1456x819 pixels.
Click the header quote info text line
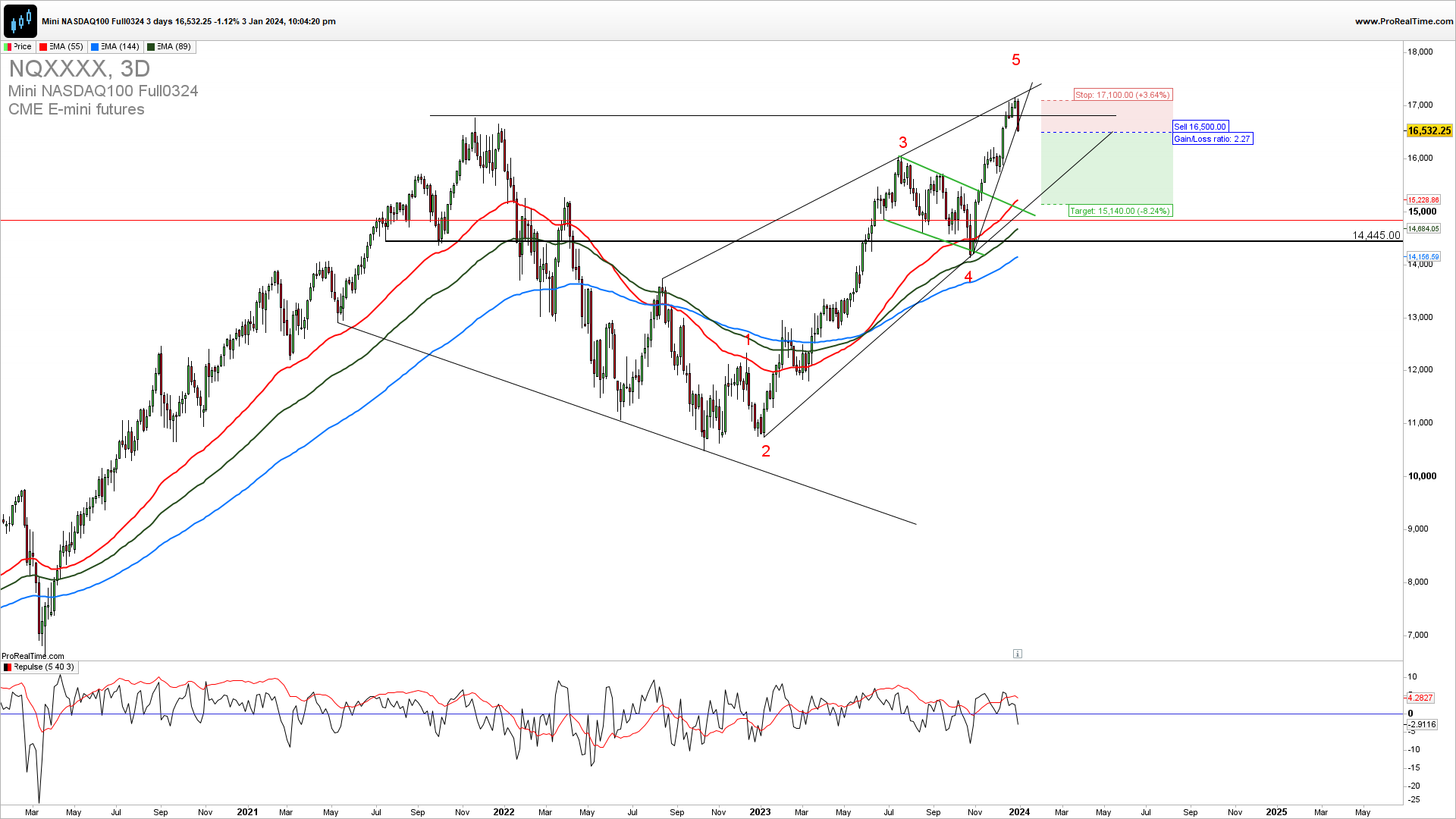[189, 21]
